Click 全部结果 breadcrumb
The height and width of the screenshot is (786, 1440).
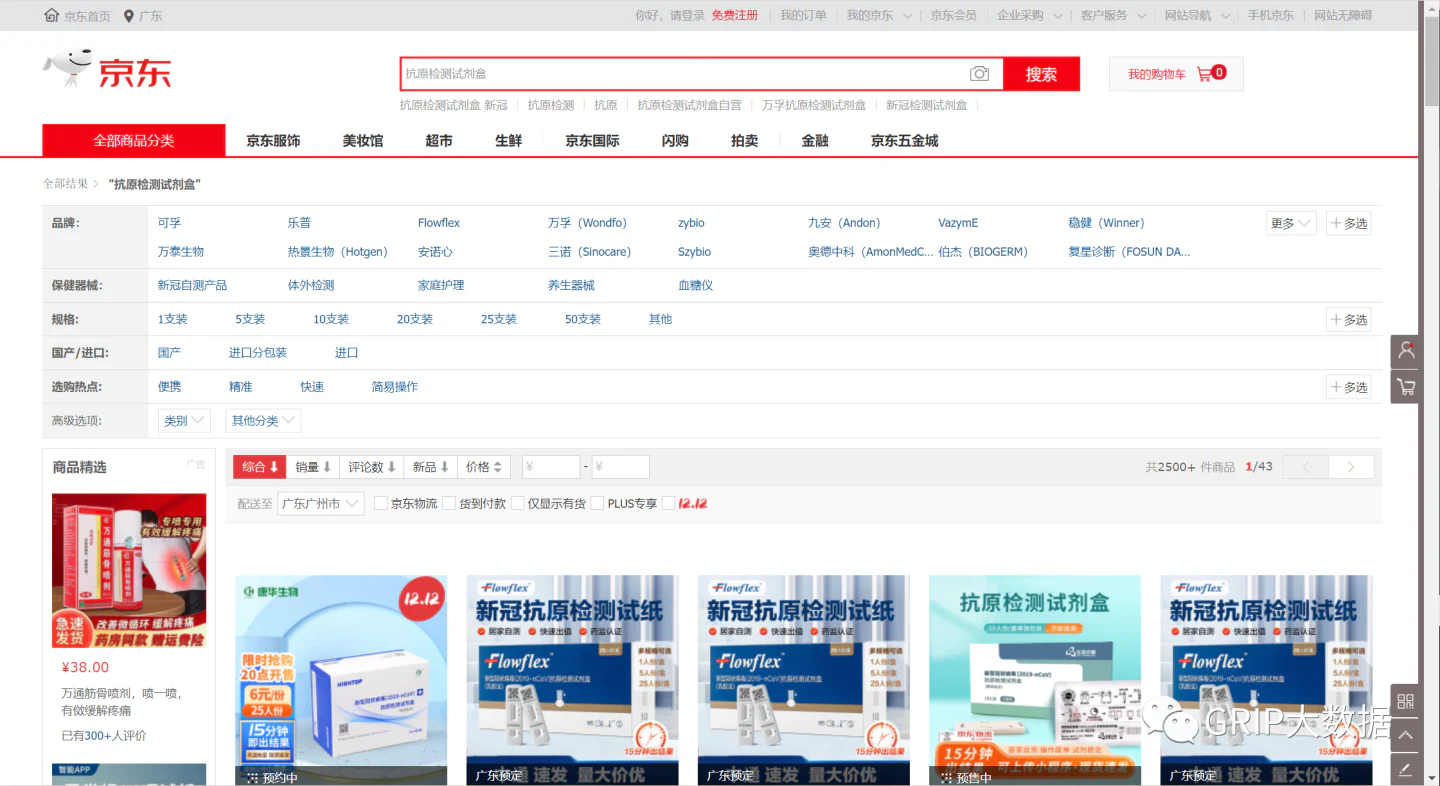click(x=66, y=184)
